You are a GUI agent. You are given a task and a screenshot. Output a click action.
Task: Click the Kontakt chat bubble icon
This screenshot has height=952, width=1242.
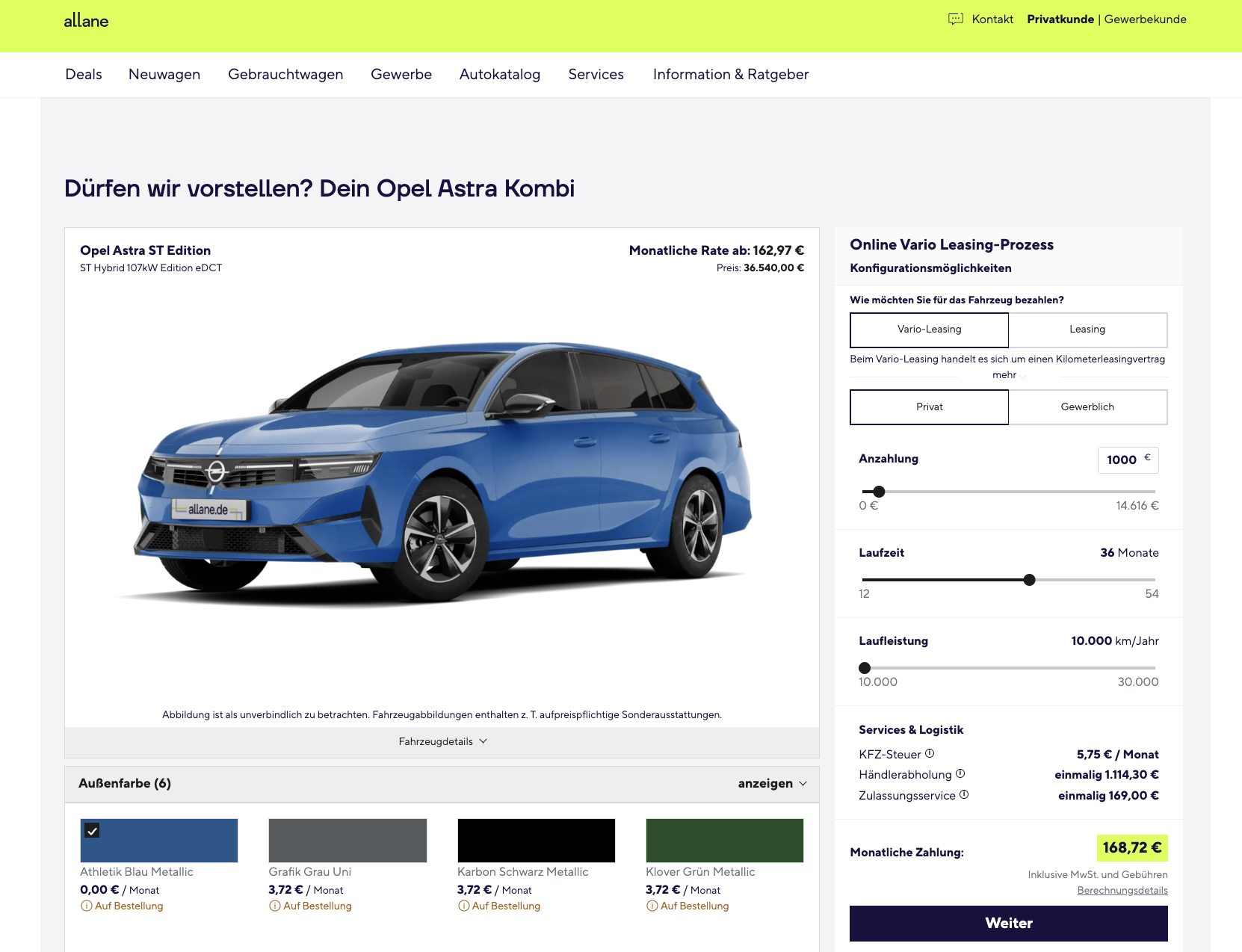tap(955, 19)
